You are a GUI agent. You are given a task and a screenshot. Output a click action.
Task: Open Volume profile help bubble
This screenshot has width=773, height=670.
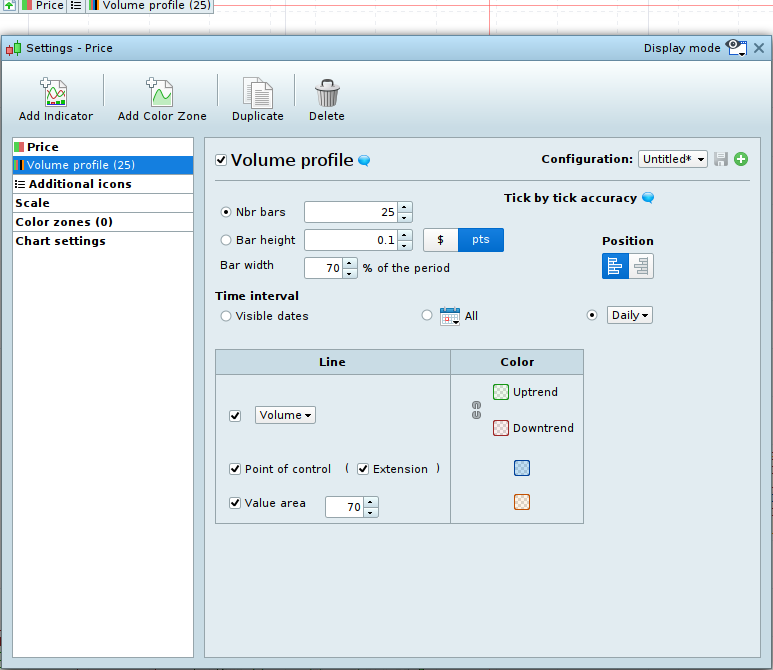pos(364,161)
